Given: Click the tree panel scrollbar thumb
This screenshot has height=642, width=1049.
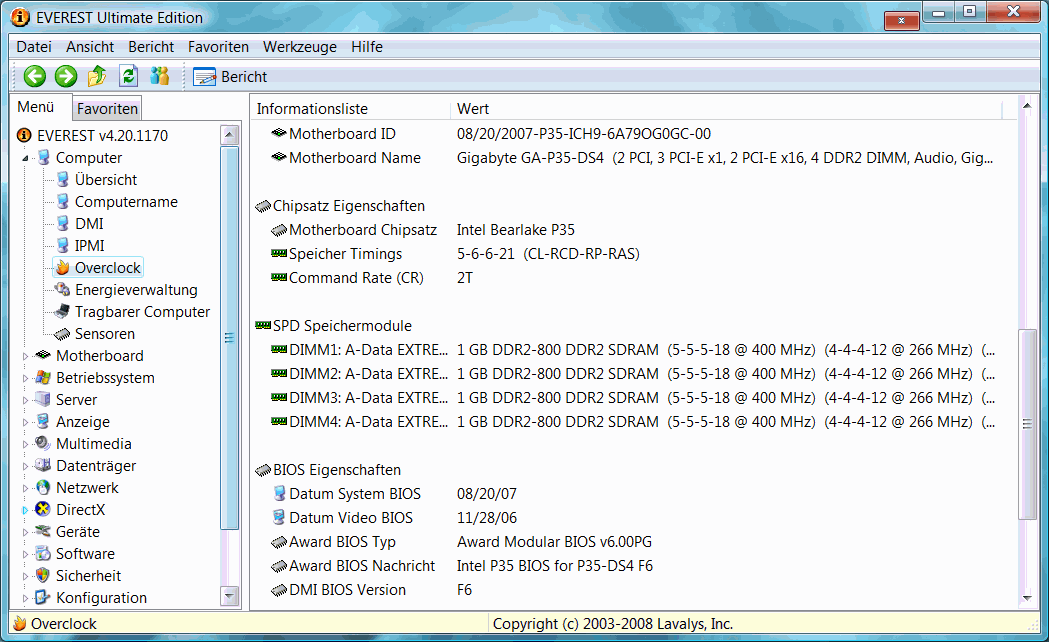Looking at the screenshot, I should [x=229, y=338].
